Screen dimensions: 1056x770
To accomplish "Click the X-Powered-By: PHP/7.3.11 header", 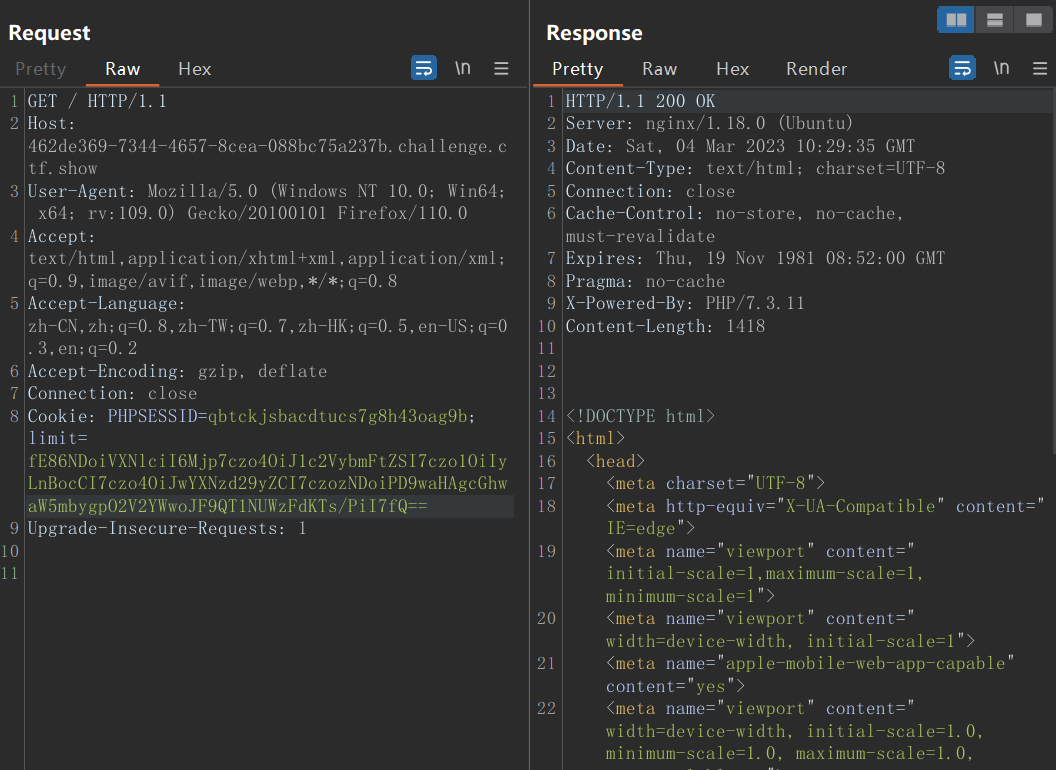I will (x=685, y=303).
